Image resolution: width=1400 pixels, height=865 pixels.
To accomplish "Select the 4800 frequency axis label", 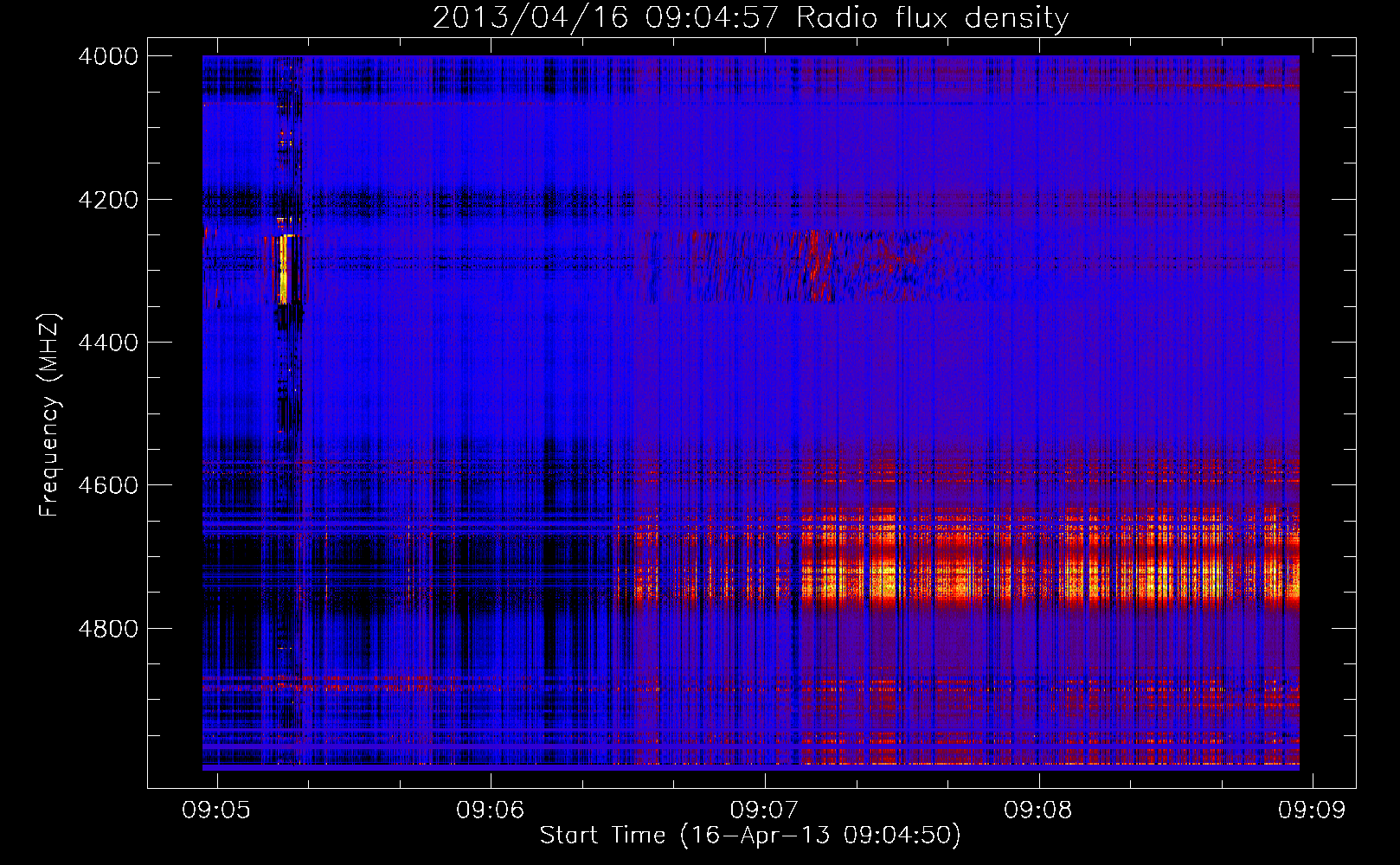I will click(x=108, y=629).
